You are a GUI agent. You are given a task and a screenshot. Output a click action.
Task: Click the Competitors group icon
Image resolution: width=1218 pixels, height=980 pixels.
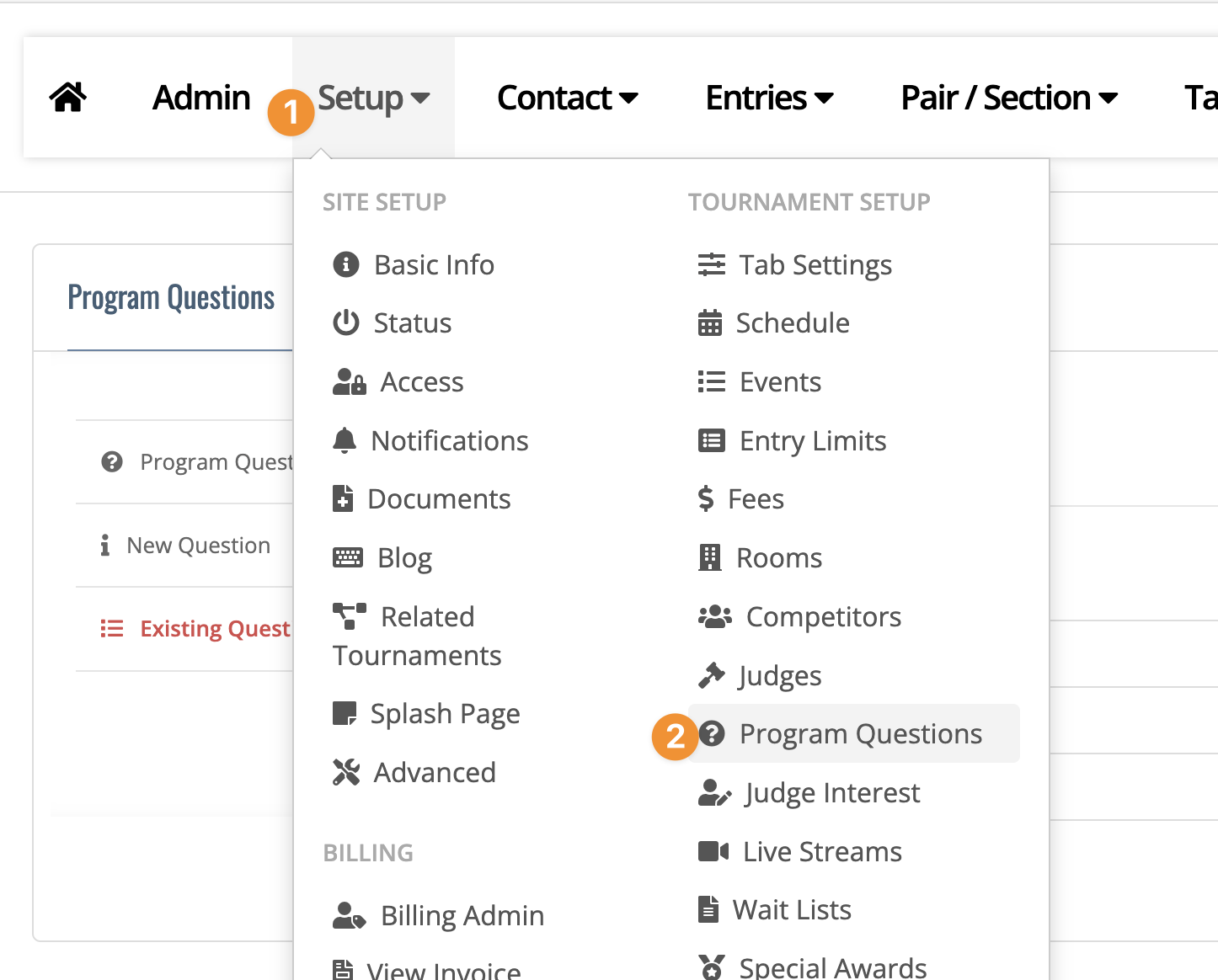[x=715, y=617]
